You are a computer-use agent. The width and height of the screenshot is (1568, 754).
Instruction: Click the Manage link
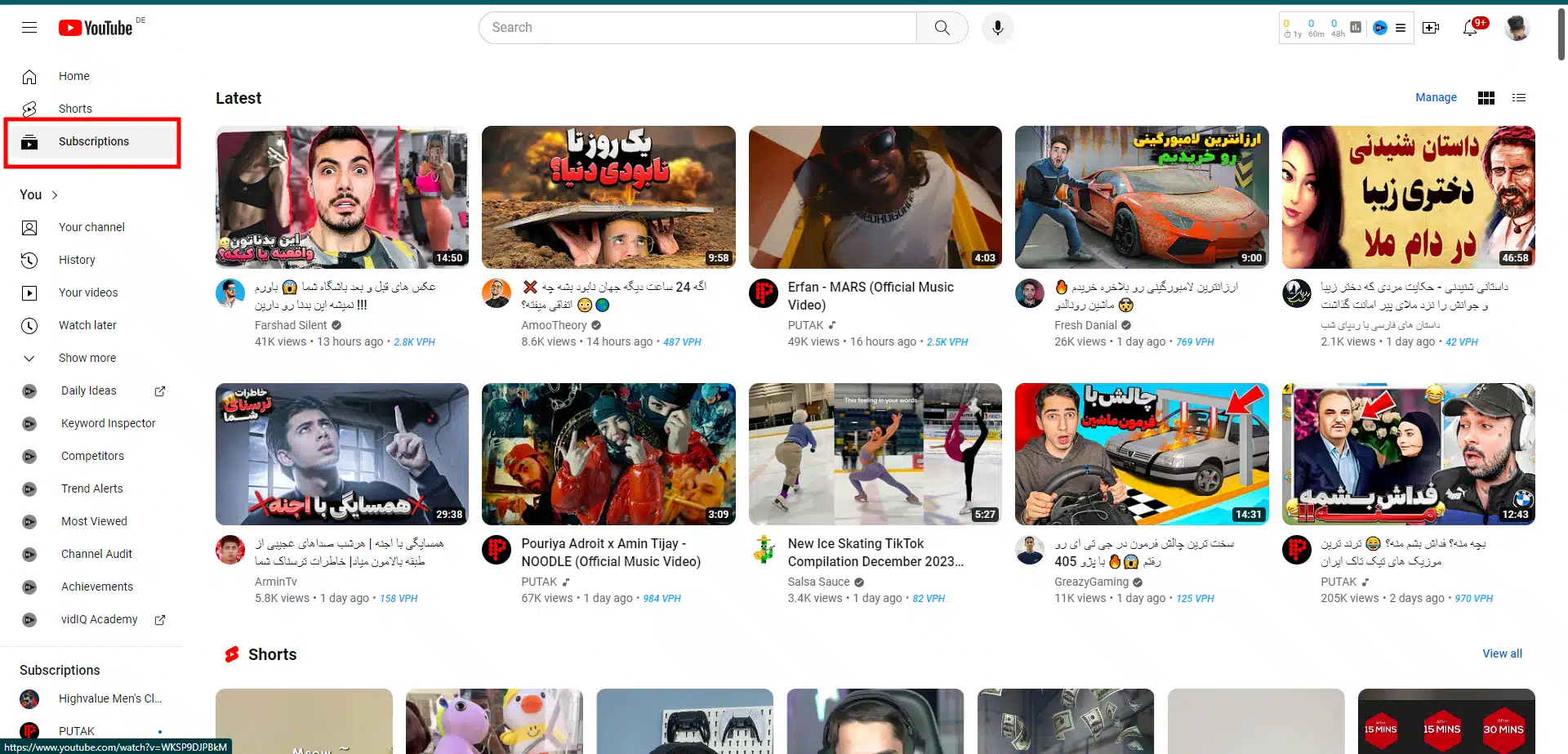coord(1436,97)
